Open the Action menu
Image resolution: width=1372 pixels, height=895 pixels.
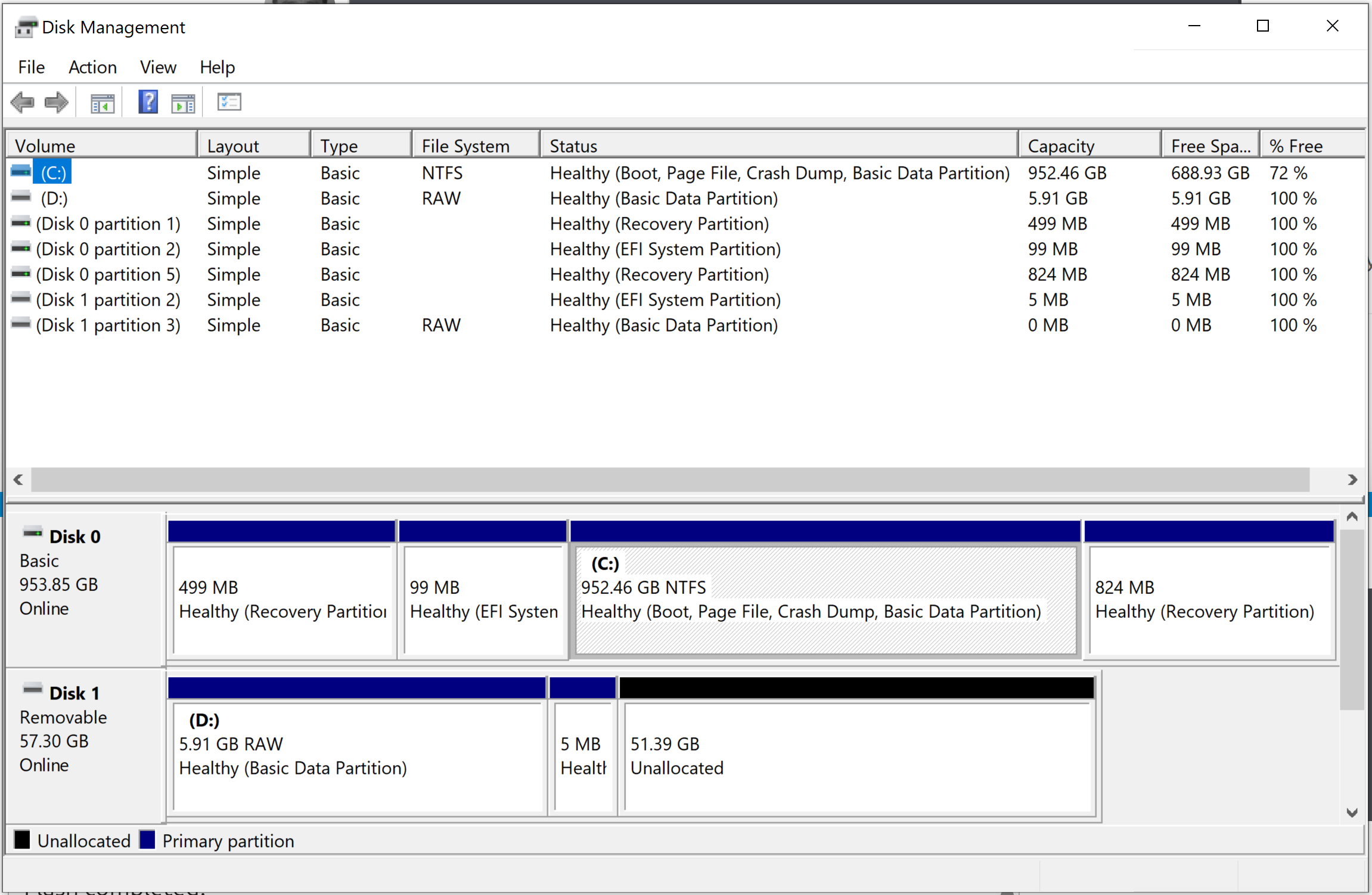[92, 67]
